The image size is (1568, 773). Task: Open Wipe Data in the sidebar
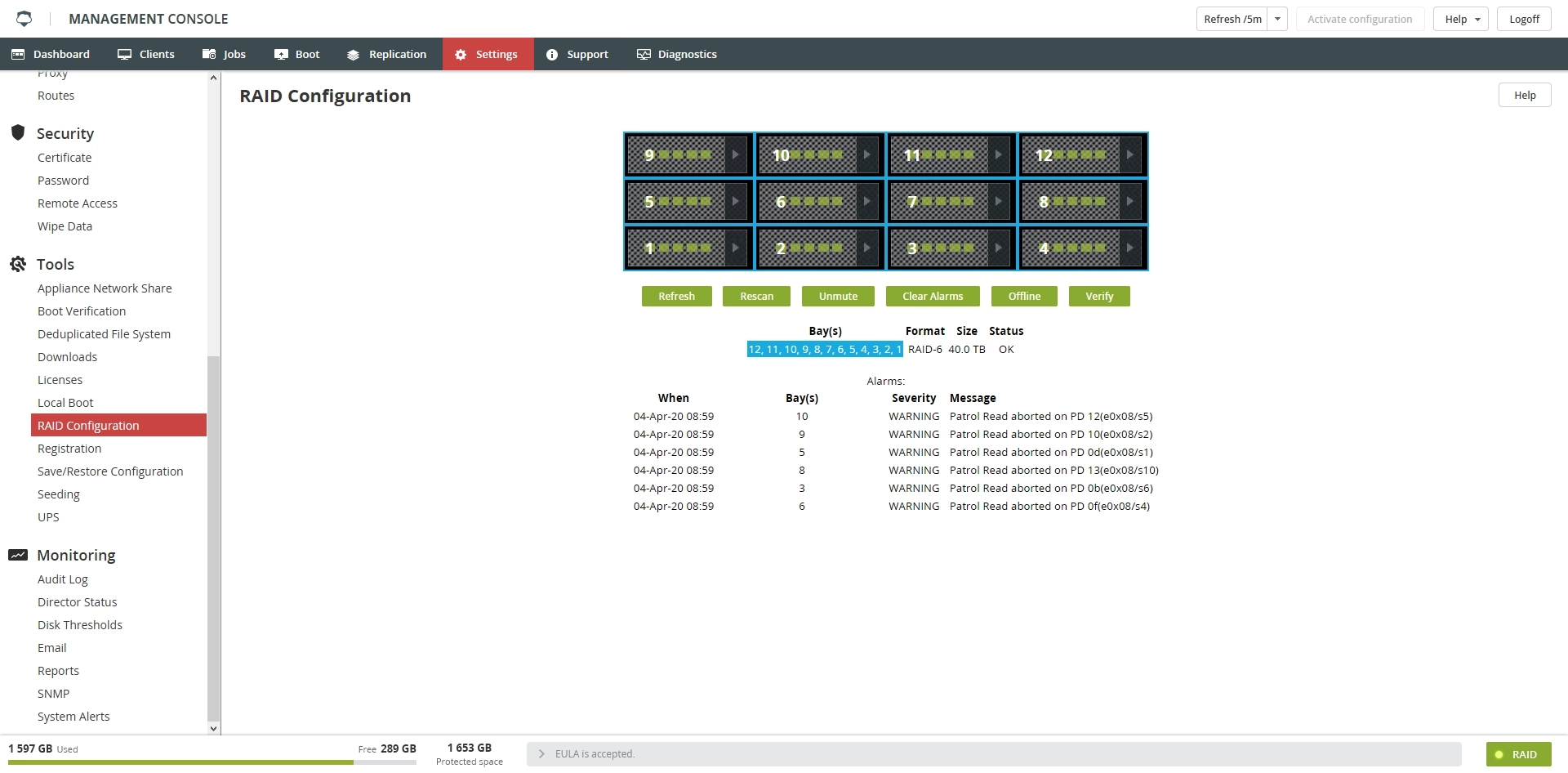coord(65,226)
